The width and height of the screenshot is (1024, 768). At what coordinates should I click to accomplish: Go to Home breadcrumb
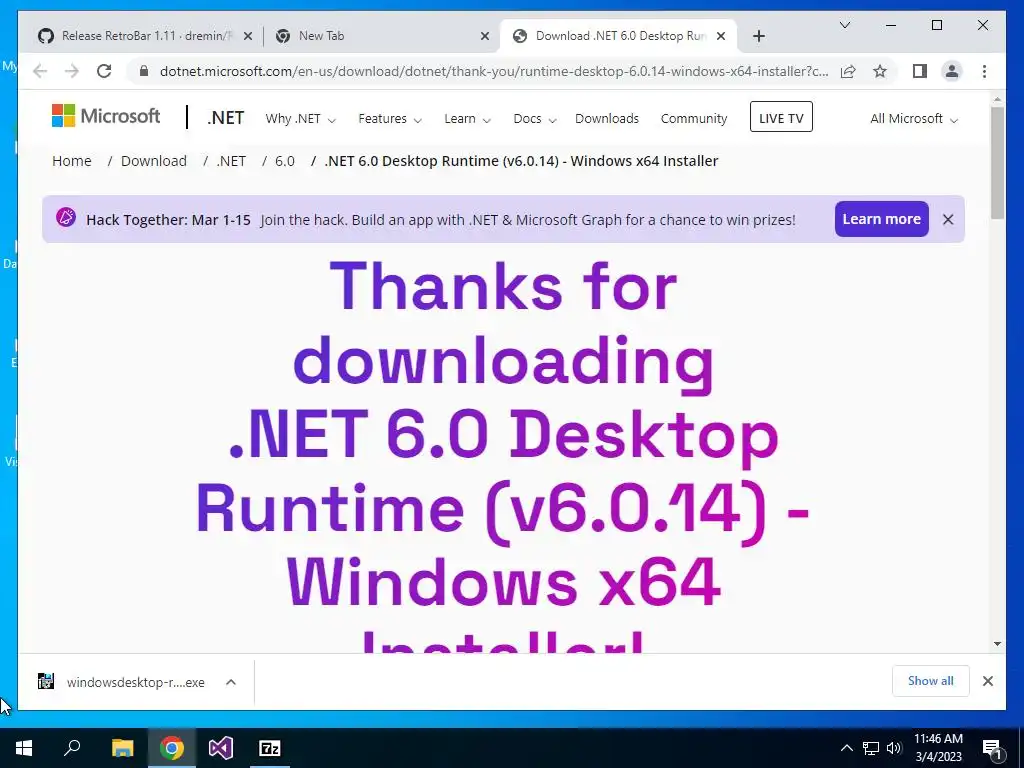tap(72, 161)
